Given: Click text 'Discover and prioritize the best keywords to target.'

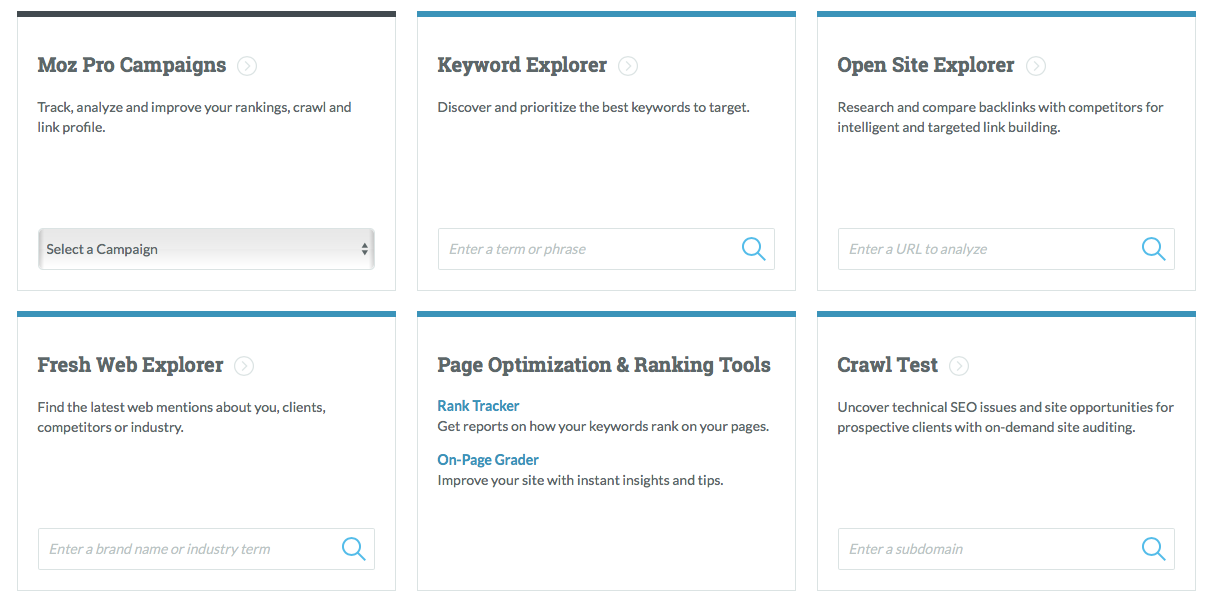Looking at the screenshot, I should [x=593, y=107].
